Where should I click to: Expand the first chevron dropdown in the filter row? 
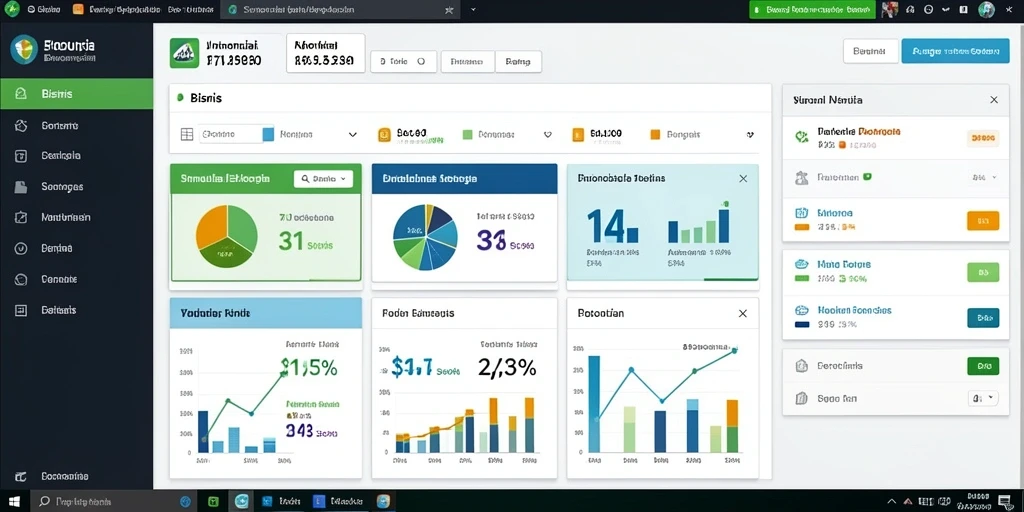pos(353,135)
